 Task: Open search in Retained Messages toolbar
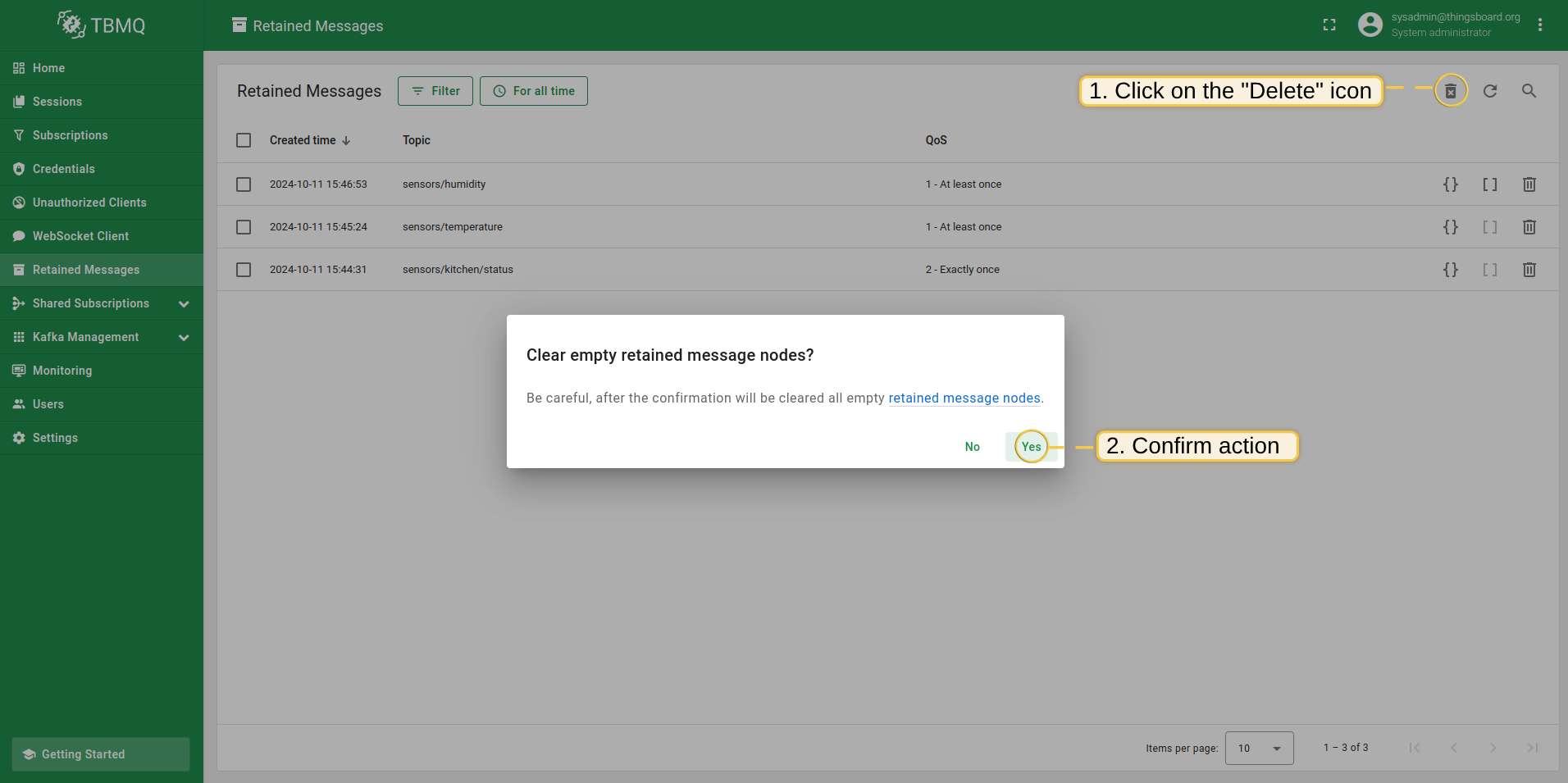click(x=1528, y=90)
